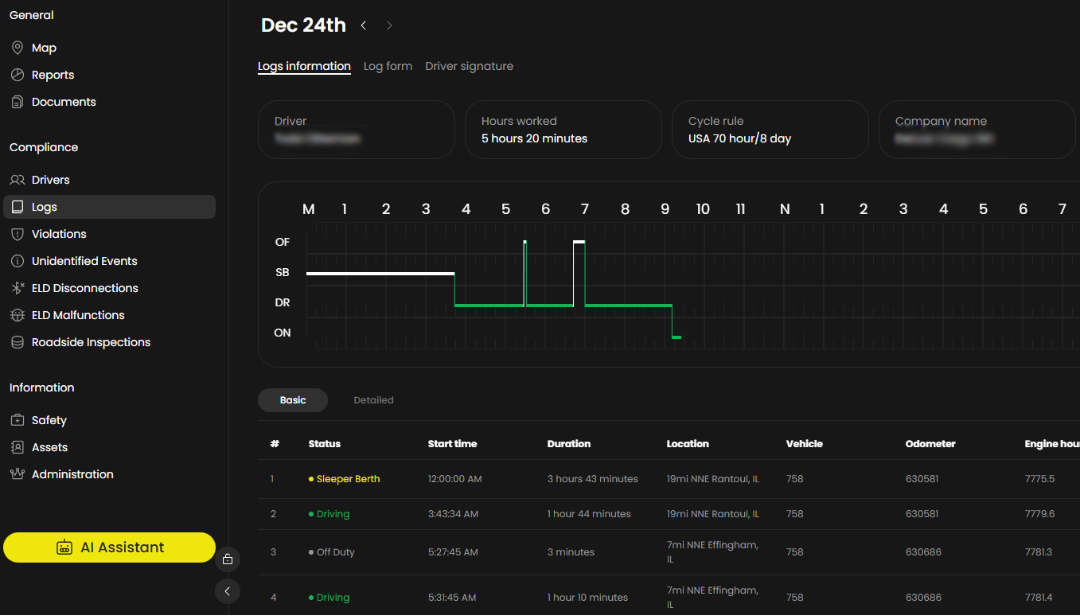Collapse the sidebar with the circular chevron
Viewport: 1080px width, 616px height.
point(227,591)
